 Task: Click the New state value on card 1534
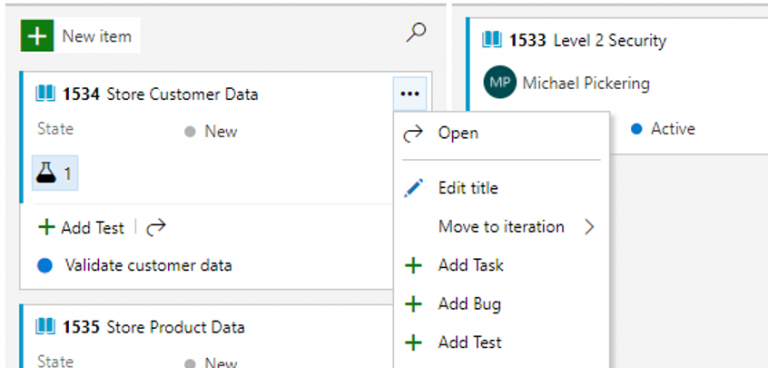220,131
